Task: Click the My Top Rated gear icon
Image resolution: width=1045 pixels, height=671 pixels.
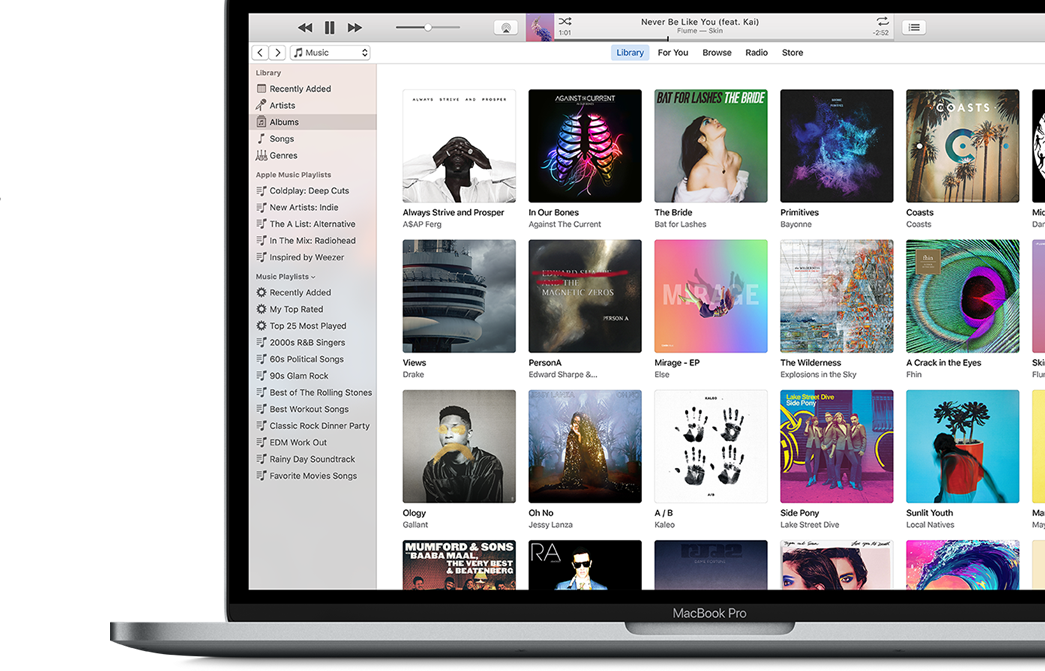Action: coord(261,309)
